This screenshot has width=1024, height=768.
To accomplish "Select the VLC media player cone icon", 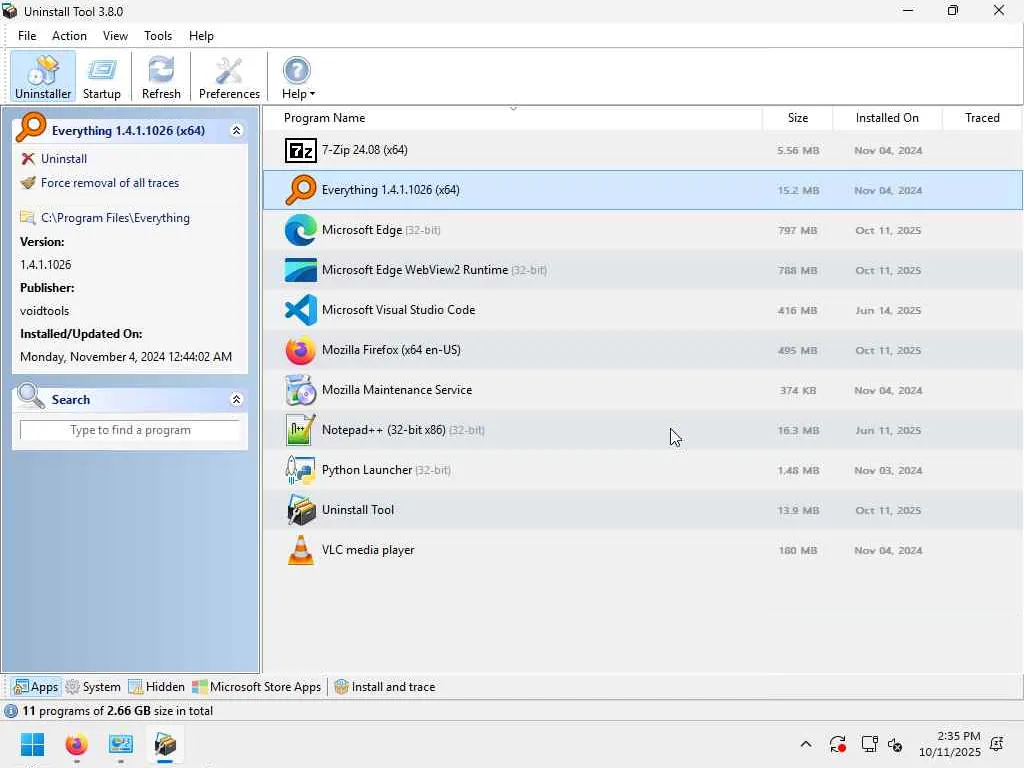I will (x=300, y=550).
